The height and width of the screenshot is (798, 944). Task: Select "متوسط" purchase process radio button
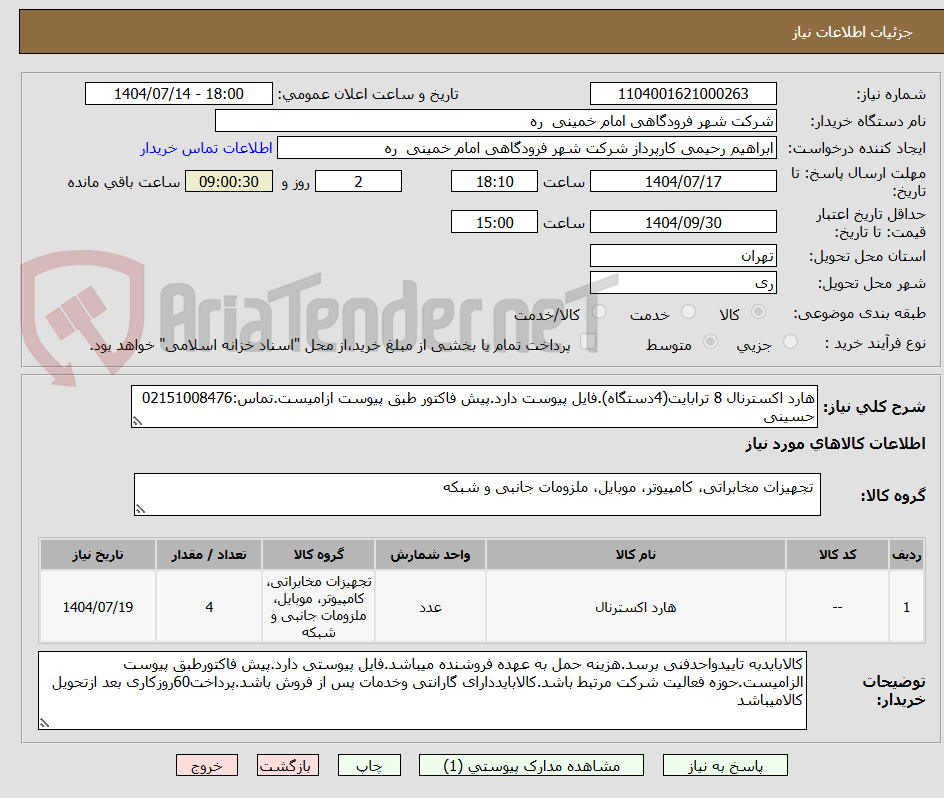(x=710, y=341)
